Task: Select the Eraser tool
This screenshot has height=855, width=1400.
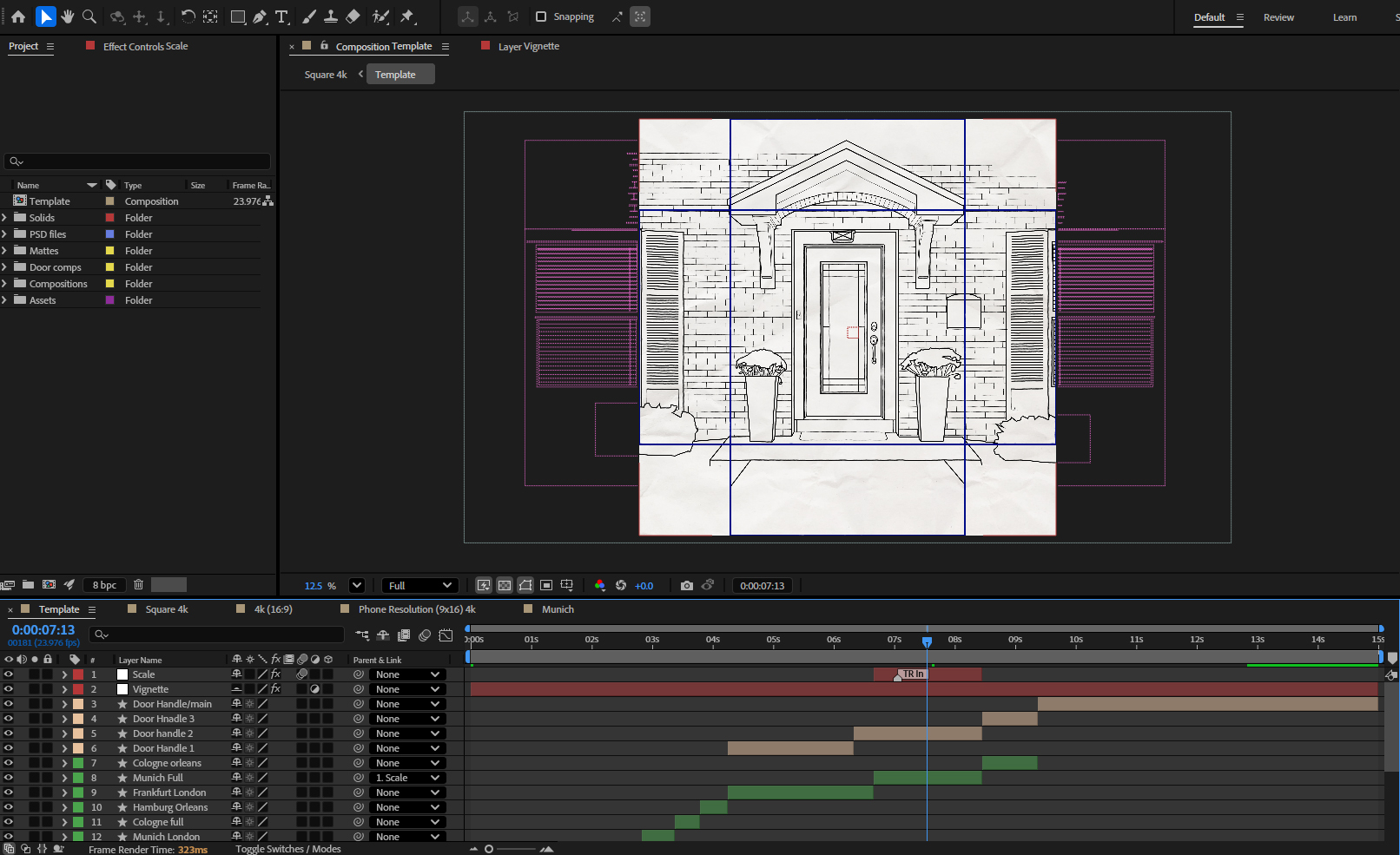Action: tap(353, 16)
